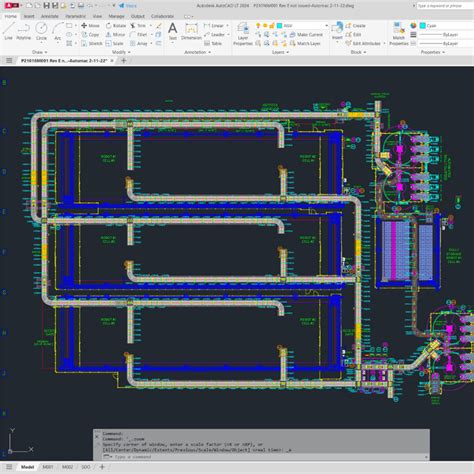This screenshot has width=474, height=474.
Task: Click the Cyan color swatch
Action: coord(423,26)
